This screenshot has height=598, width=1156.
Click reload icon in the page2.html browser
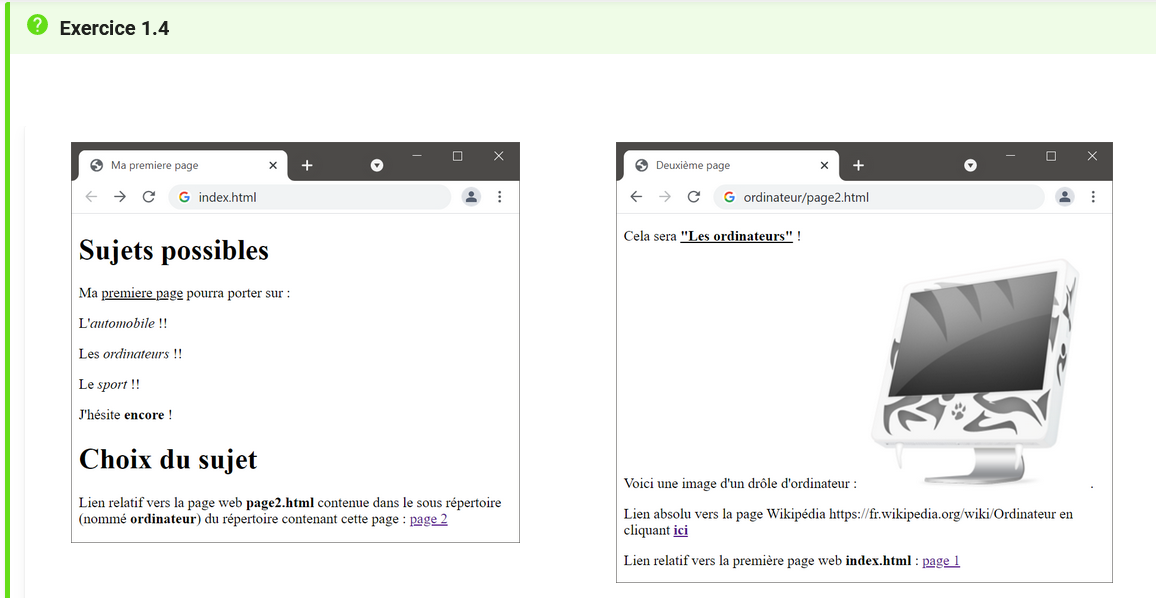694,197
